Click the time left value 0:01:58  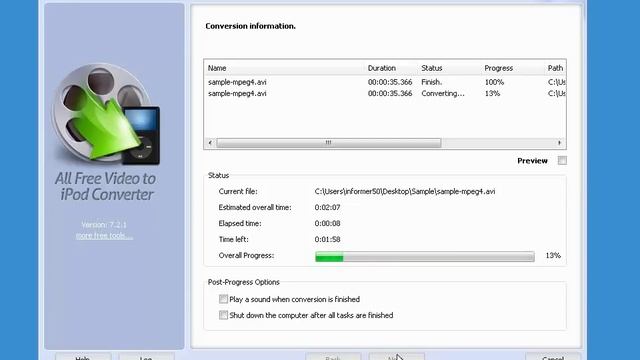327,239
